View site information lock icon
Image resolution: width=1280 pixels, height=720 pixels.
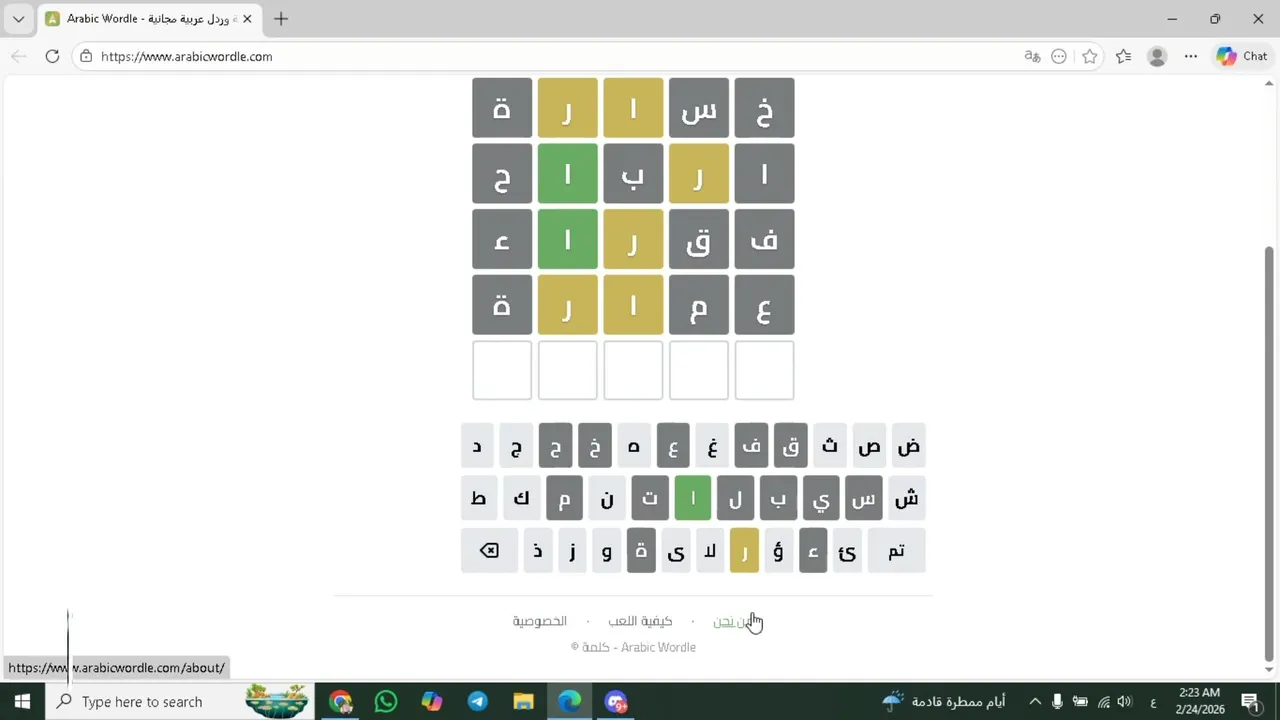click(x=87, y=57)
